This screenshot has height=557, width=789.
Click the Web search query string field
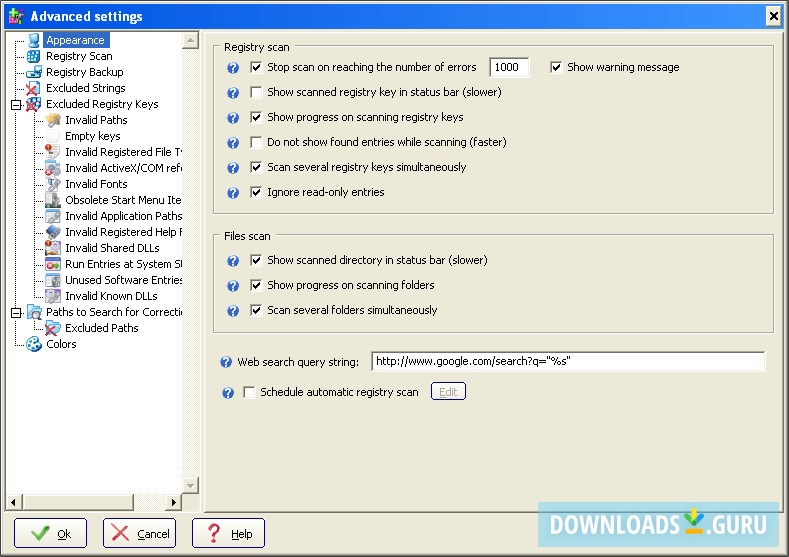pyautogui.click(x=568, y=361)
